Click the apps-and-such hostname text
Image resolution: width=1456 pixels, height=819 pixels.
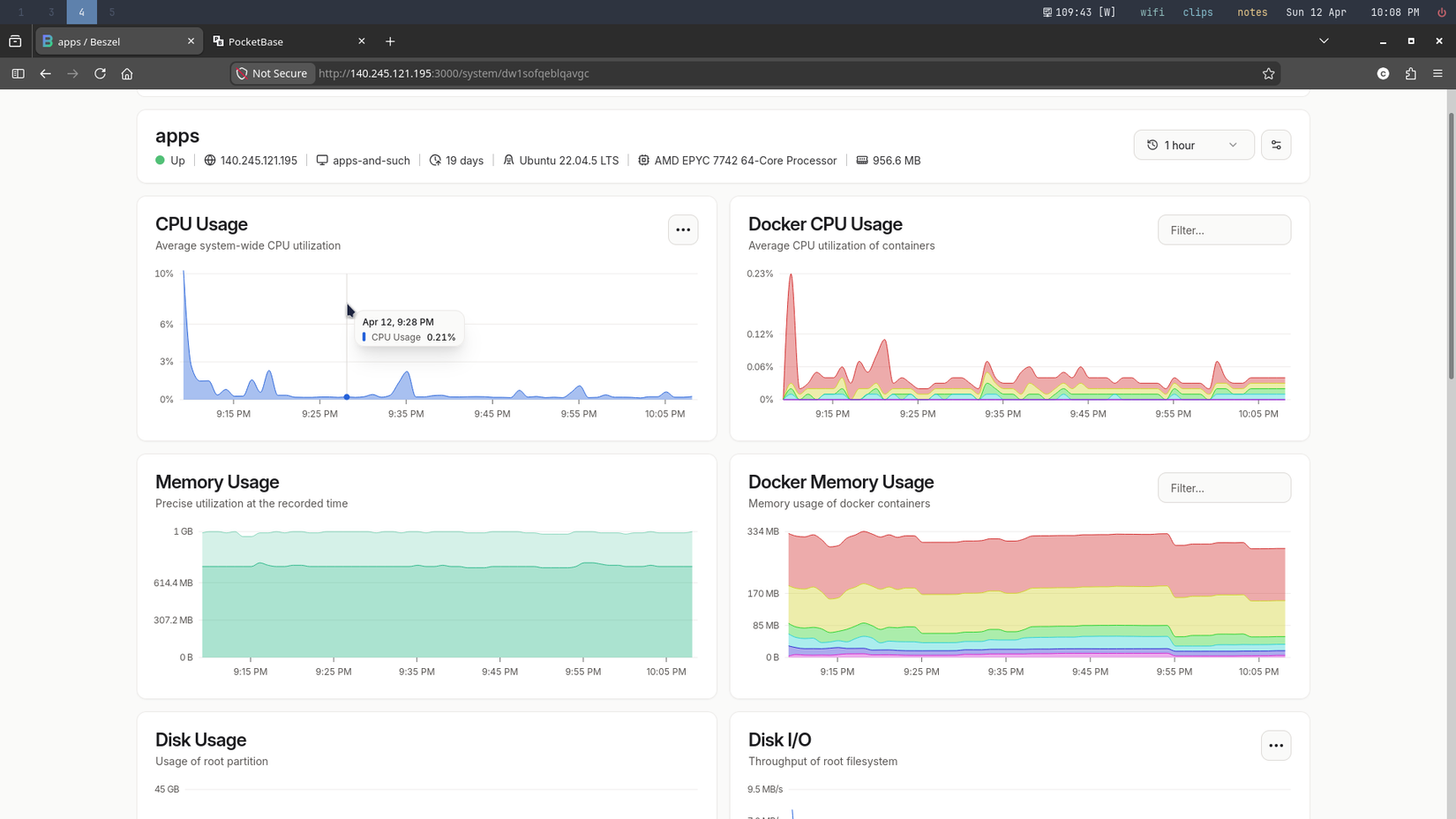[371, 161]
